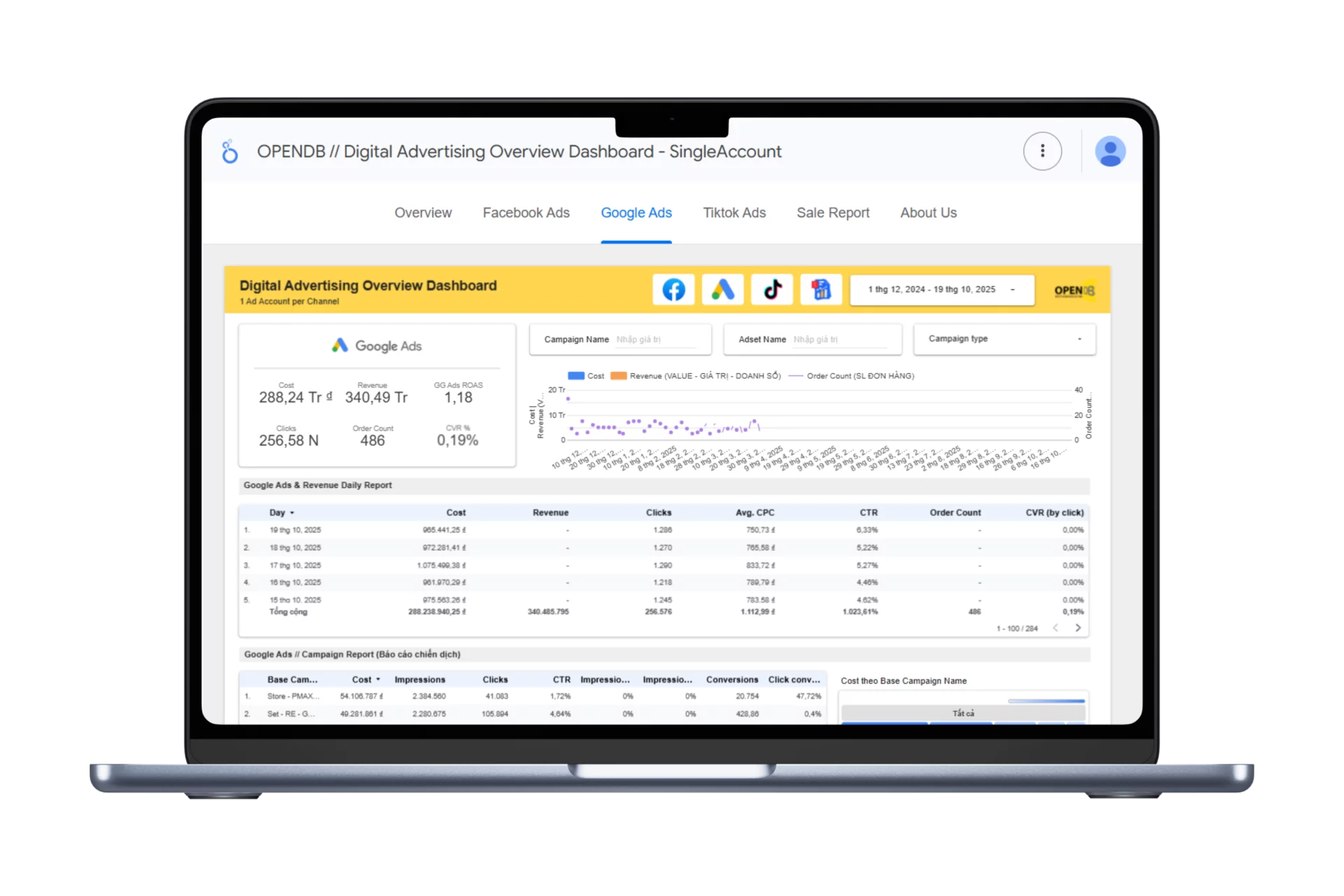Click the total cost 288.238.940,25 cell

pyautogui.click(x=437, y=612)
